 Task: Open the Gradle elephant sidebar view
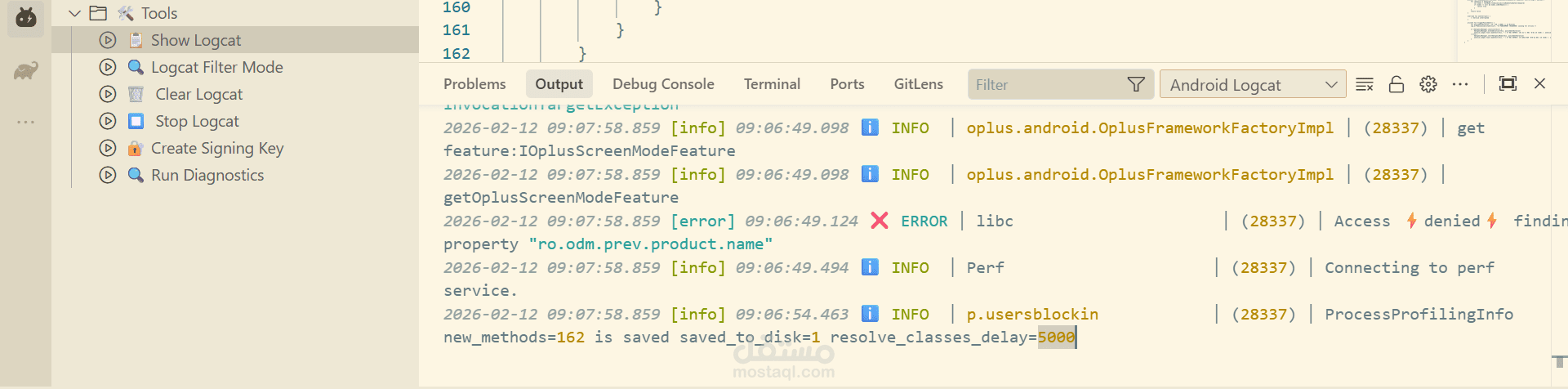[x=26, y=71]
